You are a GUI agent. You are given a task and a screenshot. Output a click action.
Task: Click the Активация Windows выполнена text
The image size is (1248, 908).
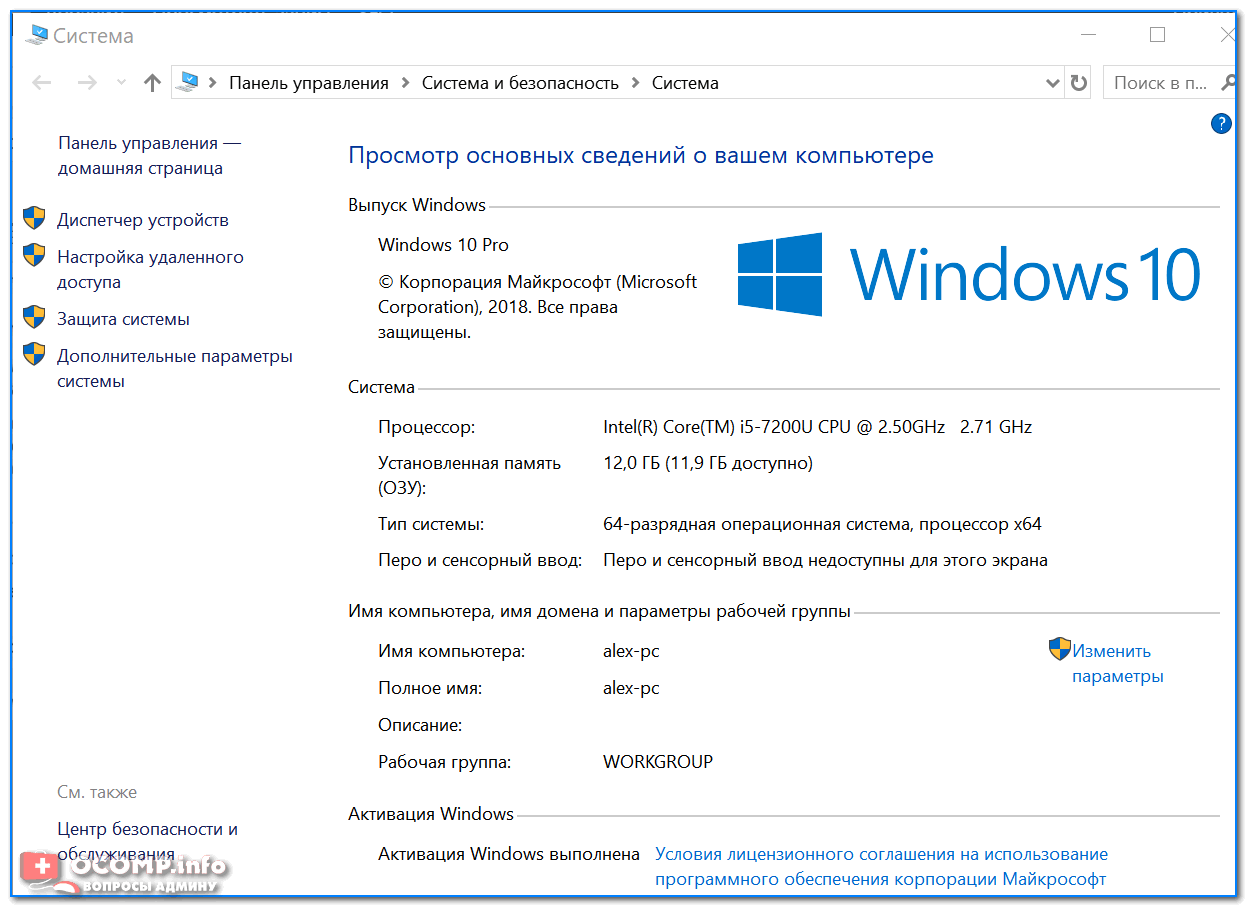pos(509,854)
